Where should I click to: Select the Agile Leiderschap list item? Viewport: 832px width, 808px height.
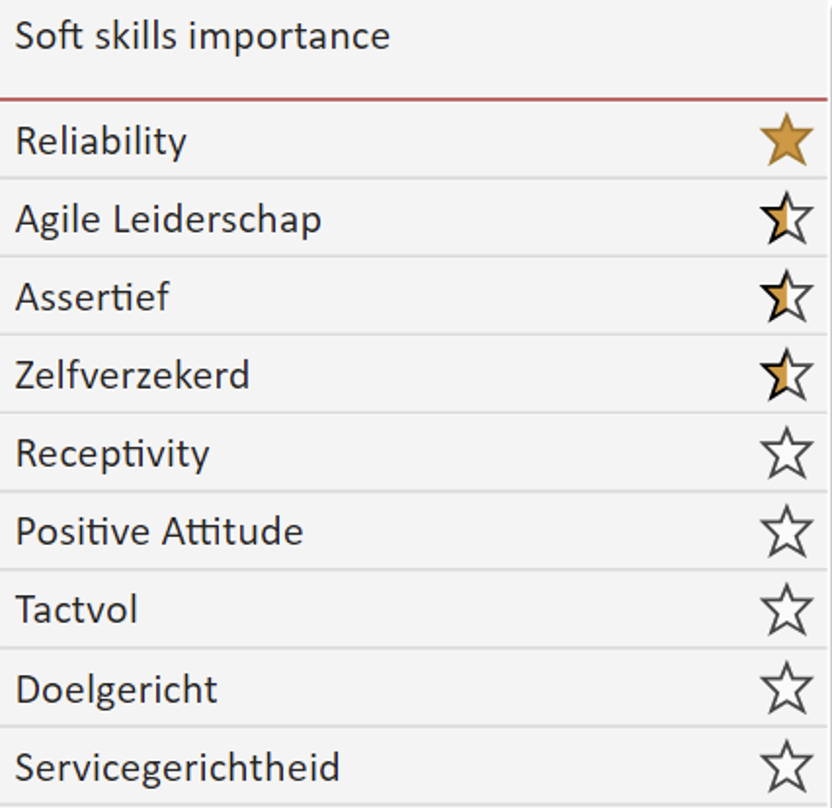point(168,220)
